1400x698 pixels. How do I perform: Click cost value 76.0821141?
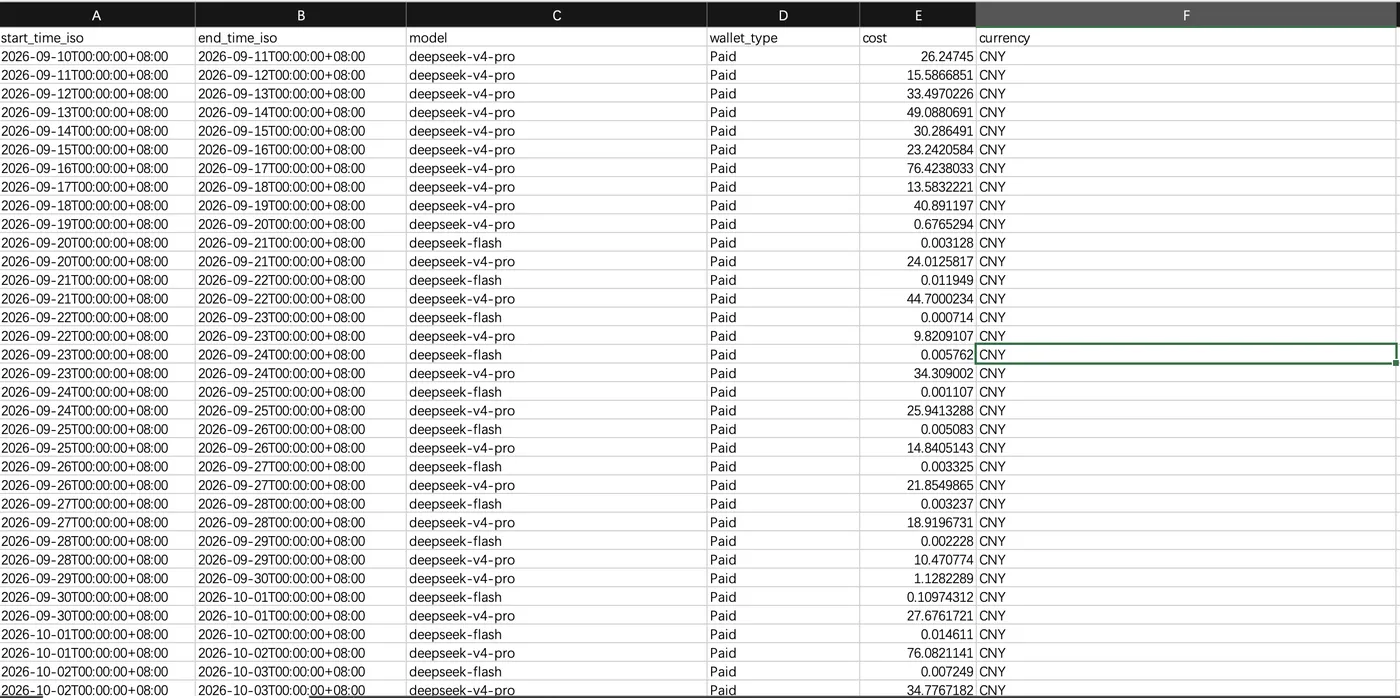(x=918, y=653)
